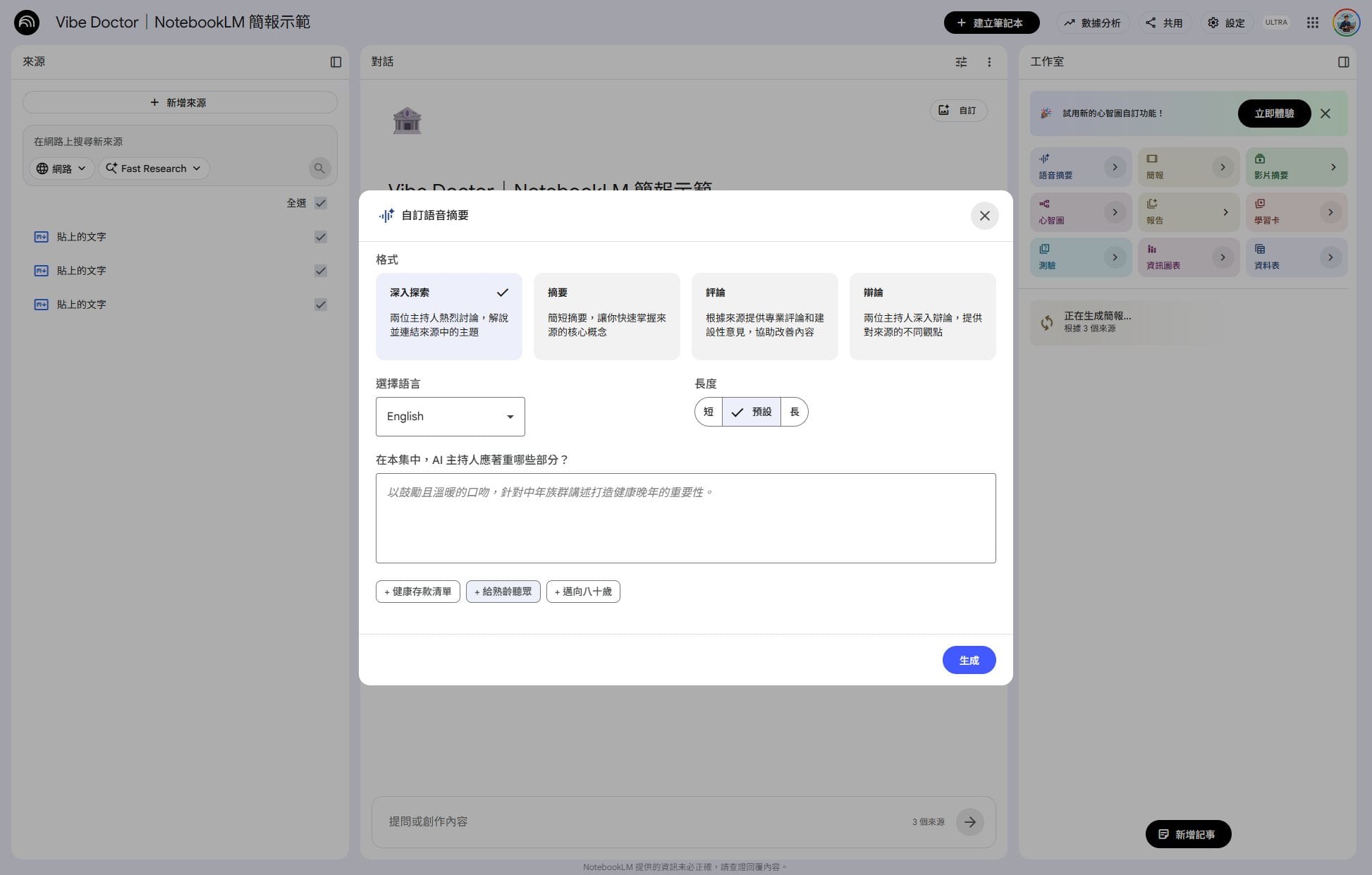Click the 共用 share button
This screenshot has width=1372, height=875.
pyautogui.click(x=1164, y=23)
